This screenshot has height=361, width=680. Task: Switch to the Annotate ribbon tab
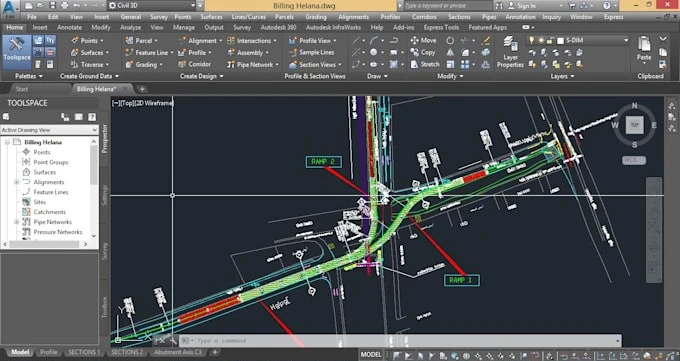click(69, 27)
